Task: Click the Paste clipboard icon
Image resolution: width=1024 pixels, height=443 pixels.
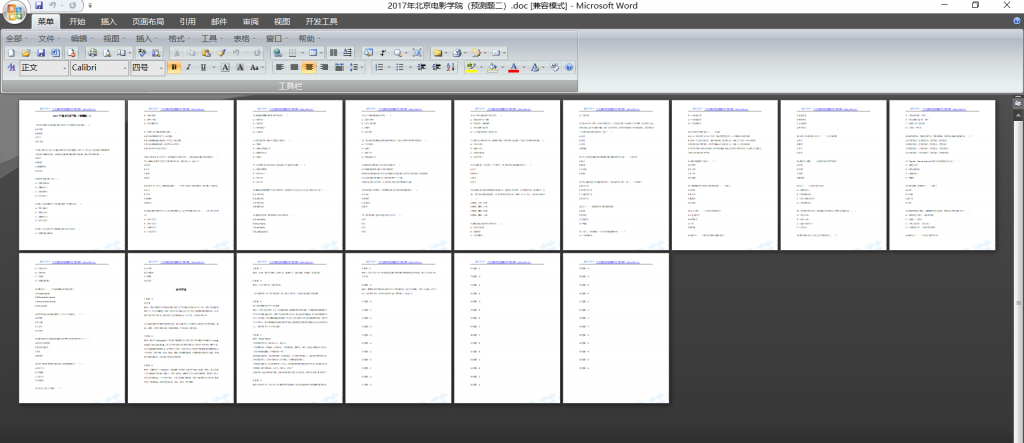Action: coord(207,52)
